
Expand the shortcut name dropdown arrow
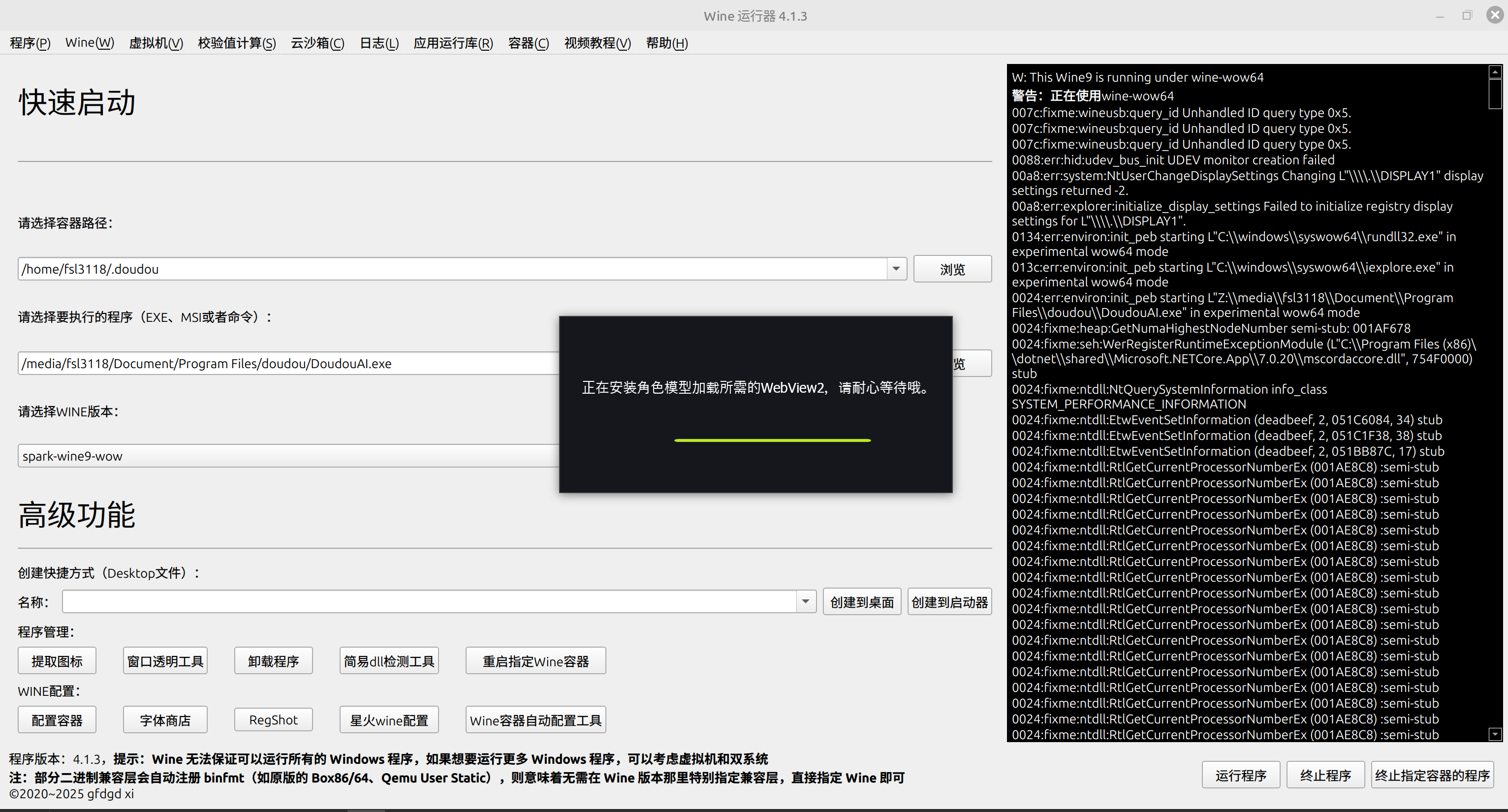tap(806, 602)
